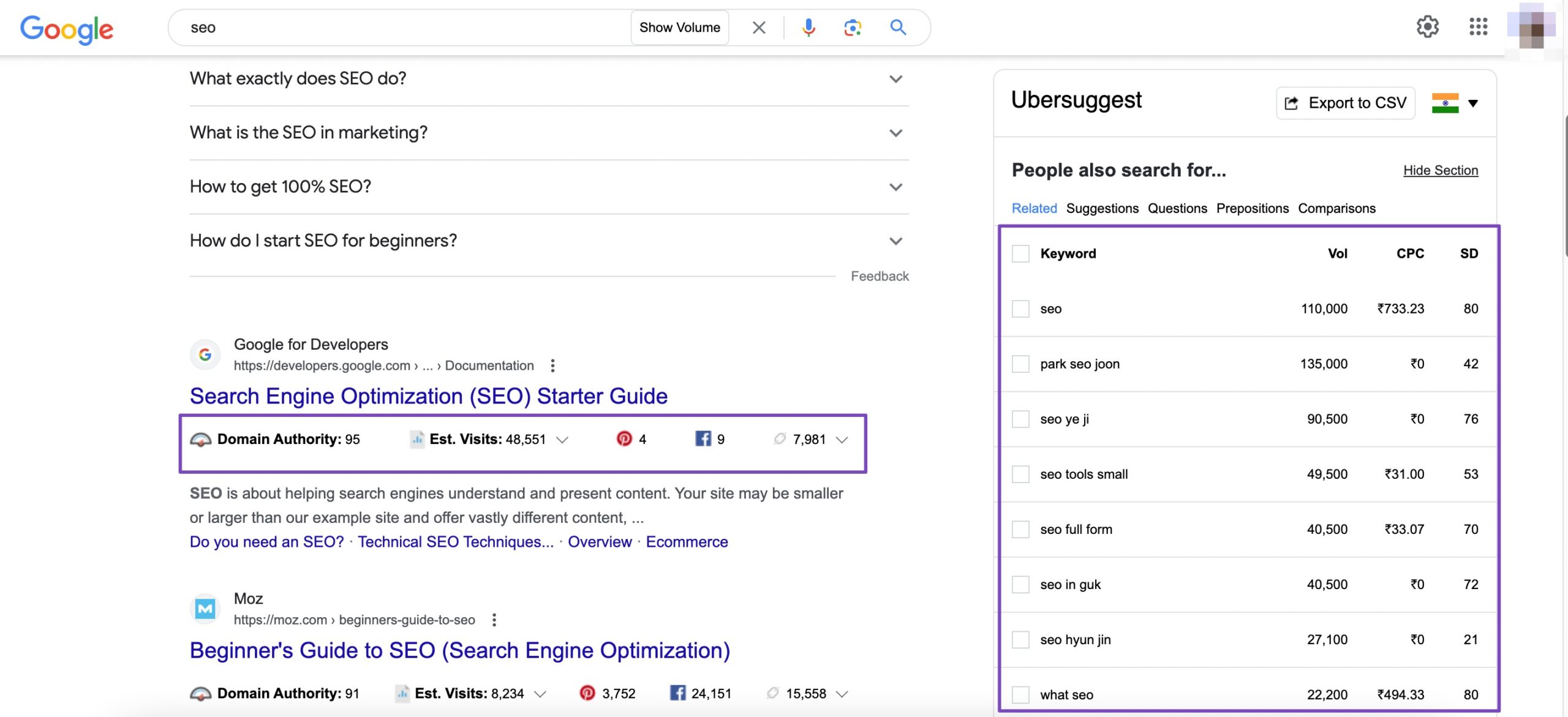Click the blue magnifier search icon
This screenshot has height=717, width=1568.
click(898, 27)
